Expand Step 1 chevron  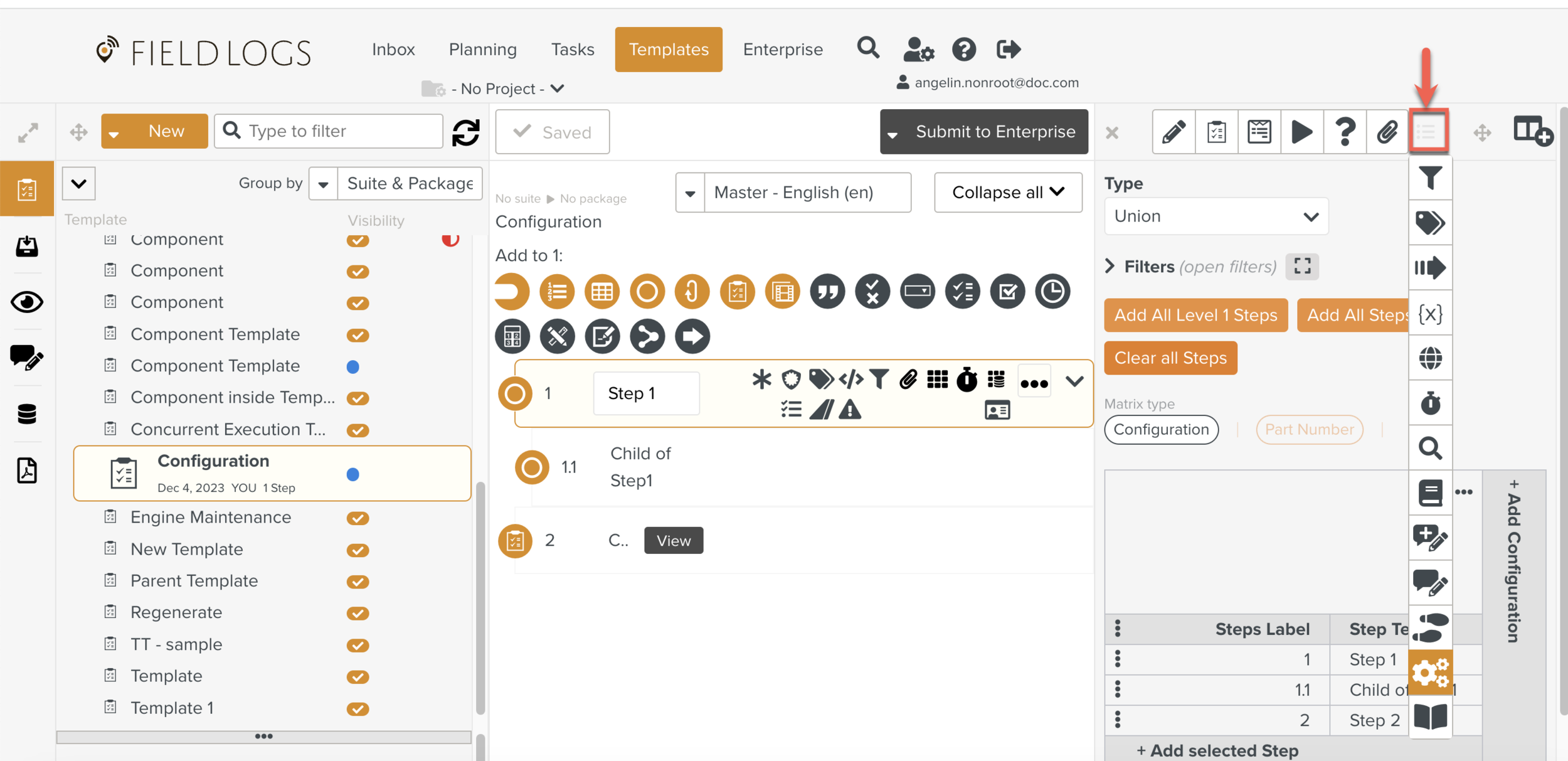coord(1074,381)
